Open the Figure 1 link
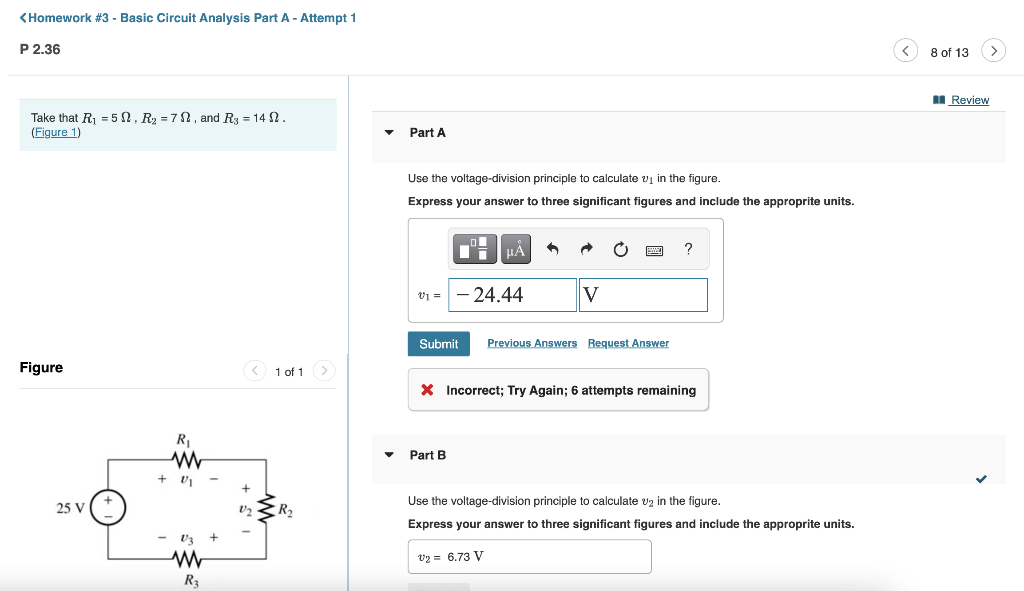The height and width of the screenshot is (591, 1024). click(56, 133)
